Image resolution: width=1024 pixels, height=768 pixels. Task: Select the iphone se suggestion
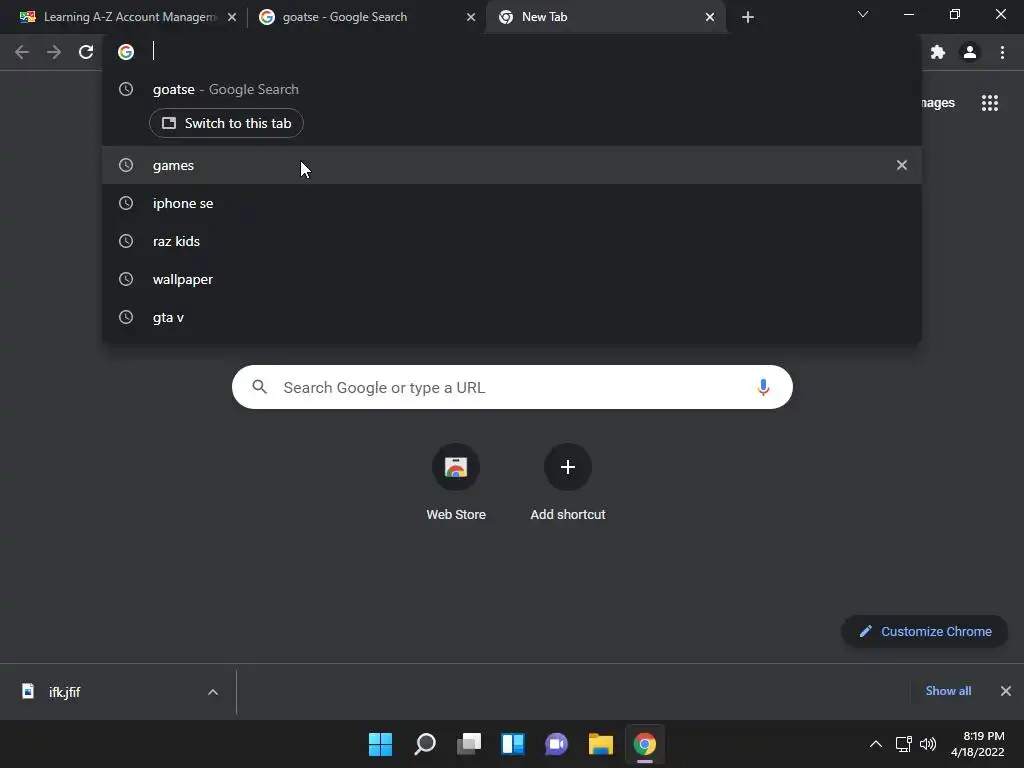click(x=512, y=203)
